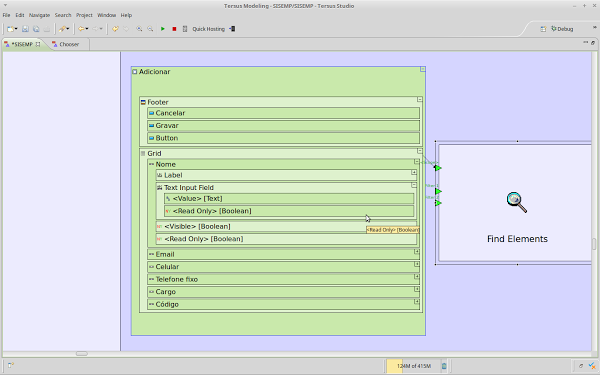Screen dimensions: 600x375
Task: Click the Redo icon in toolbar
Action: point(126,29)
